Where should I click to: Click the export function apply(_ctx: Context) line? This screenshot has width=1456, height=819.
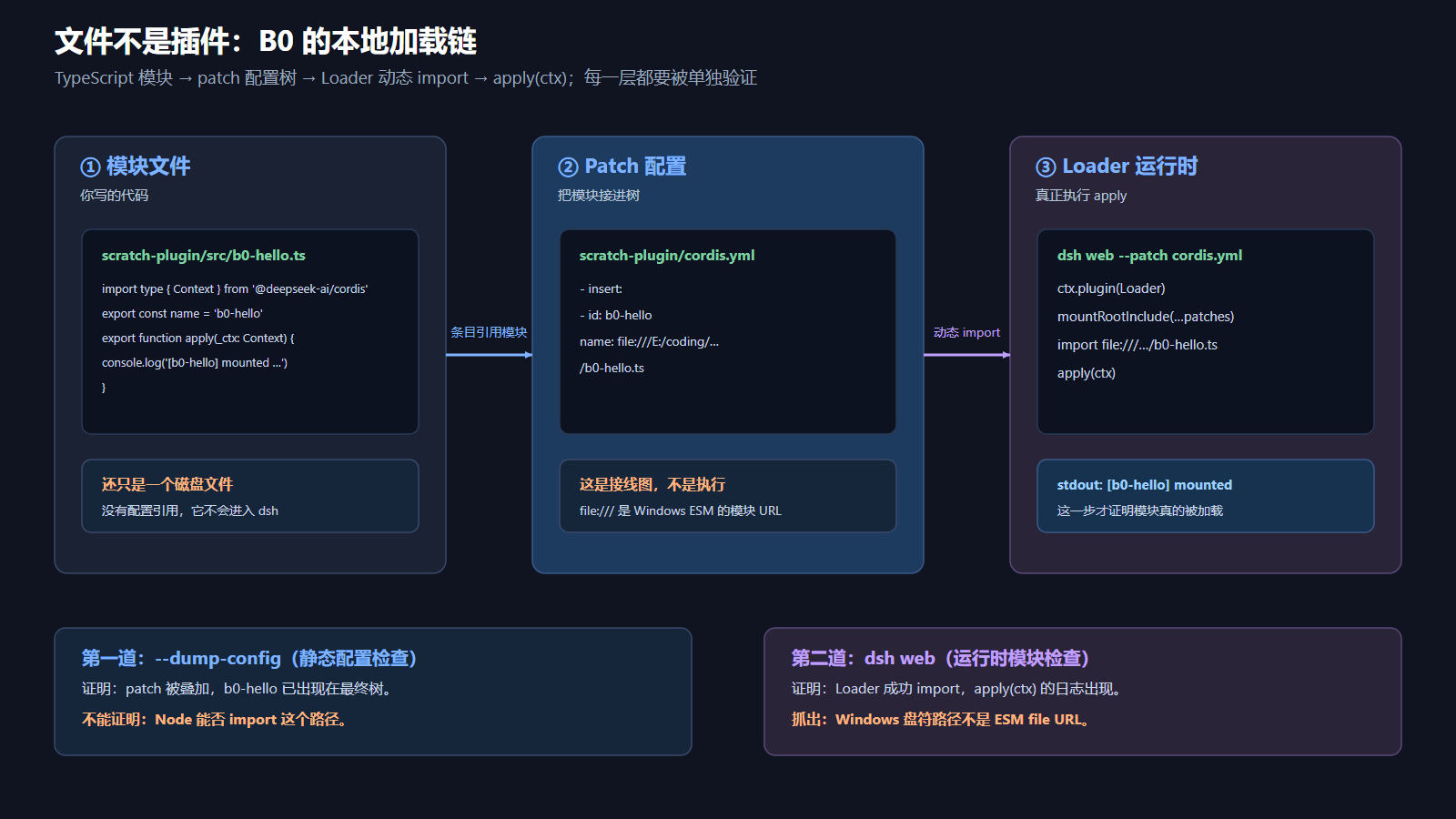(198, 339)
